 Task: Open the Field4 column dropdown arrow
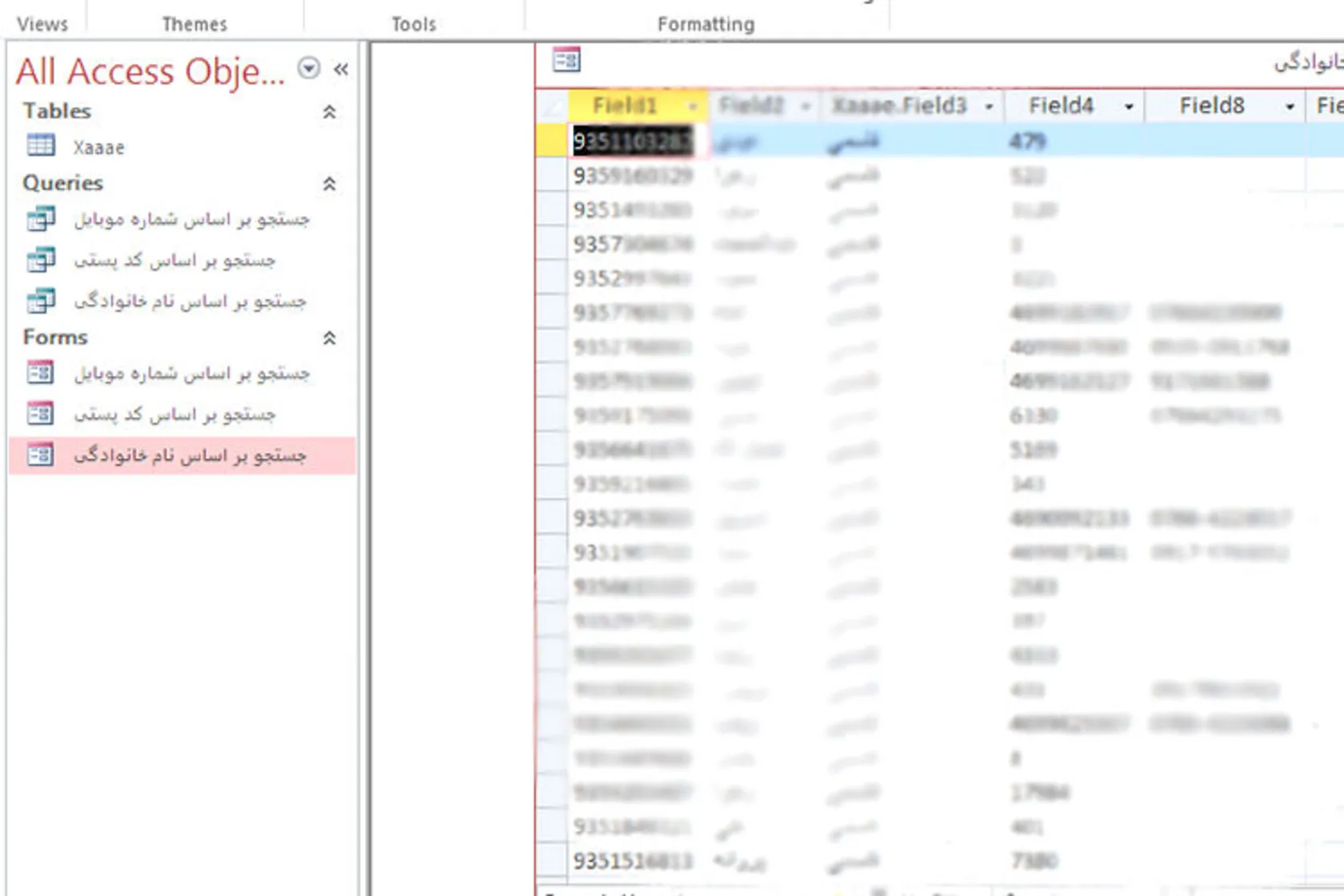(x=1129, y=106)
